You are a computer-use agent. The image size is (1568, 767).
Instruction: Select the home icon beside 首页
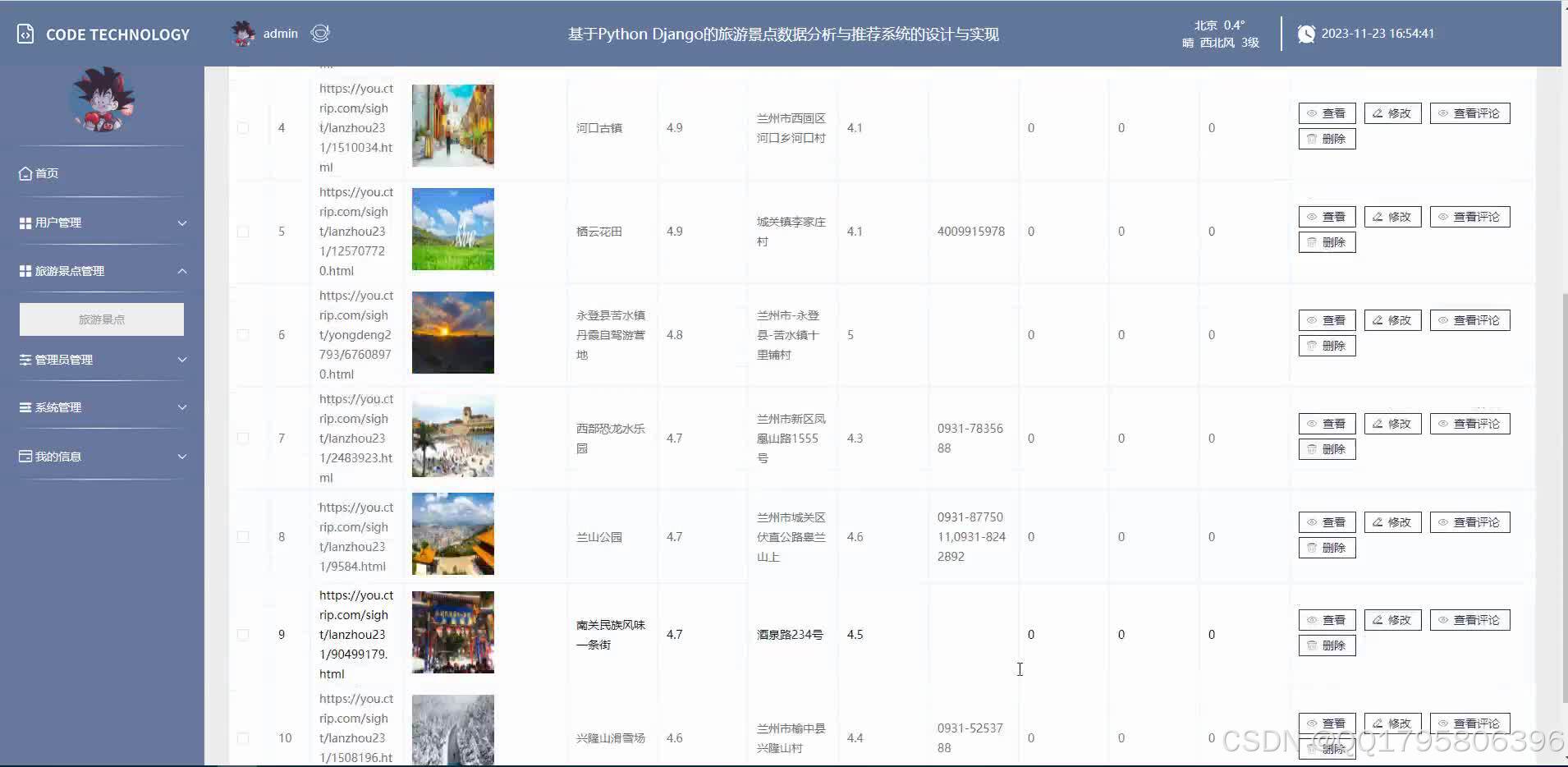click(25, 172)
